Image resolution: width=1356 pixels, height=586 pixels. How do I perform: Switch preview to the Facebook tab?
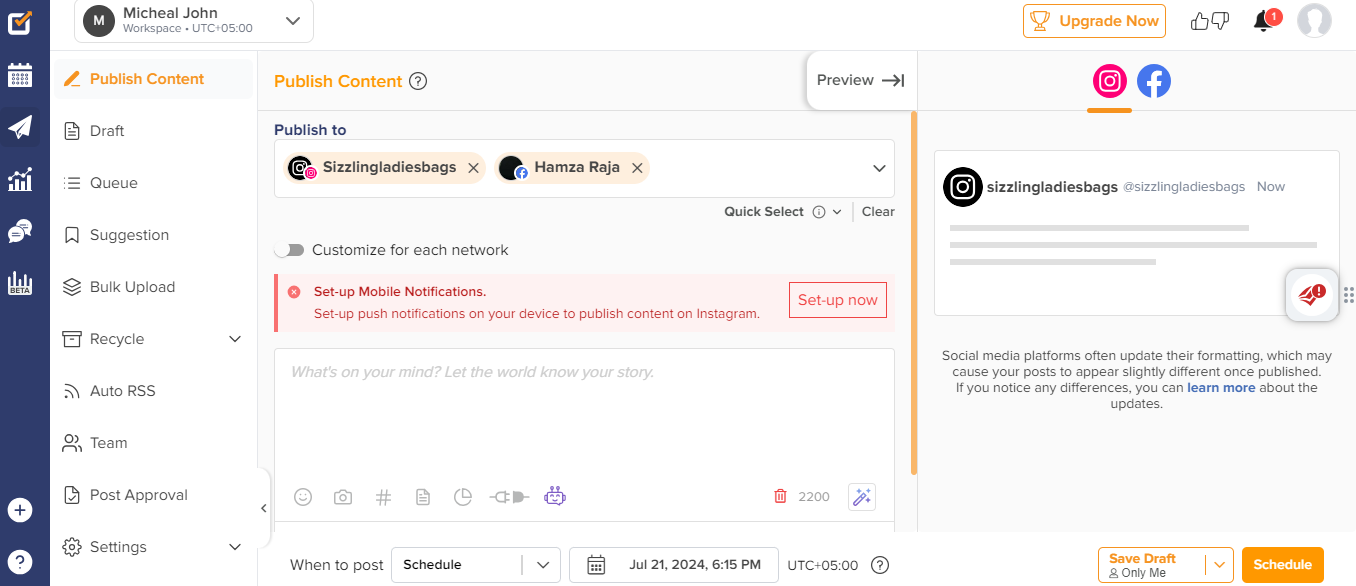click(x=1154, y=81)
